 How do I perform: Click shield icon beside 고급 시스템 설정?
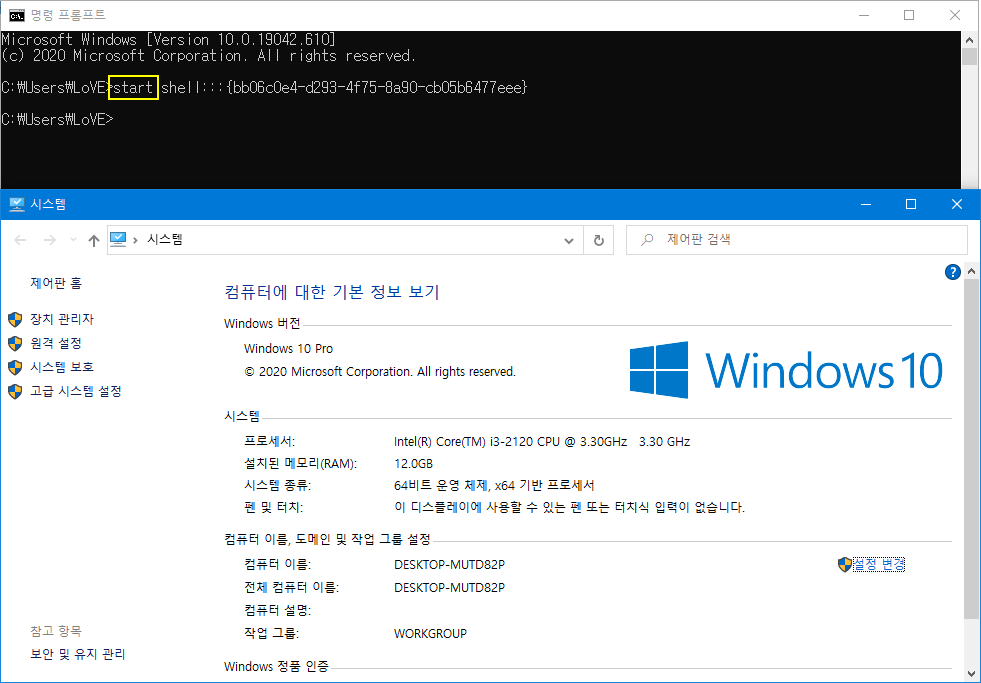pos(15,392)
